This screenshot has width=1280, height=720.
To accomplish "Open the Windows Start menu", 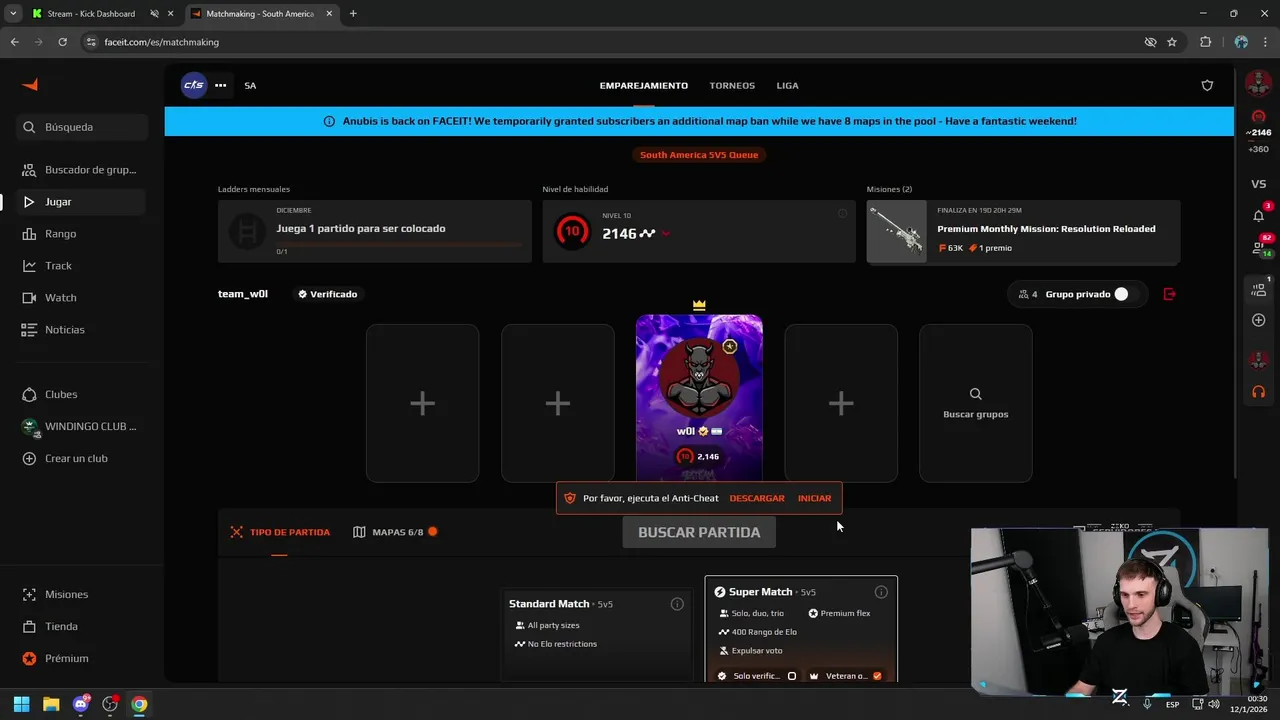I will tap(21, 704).
